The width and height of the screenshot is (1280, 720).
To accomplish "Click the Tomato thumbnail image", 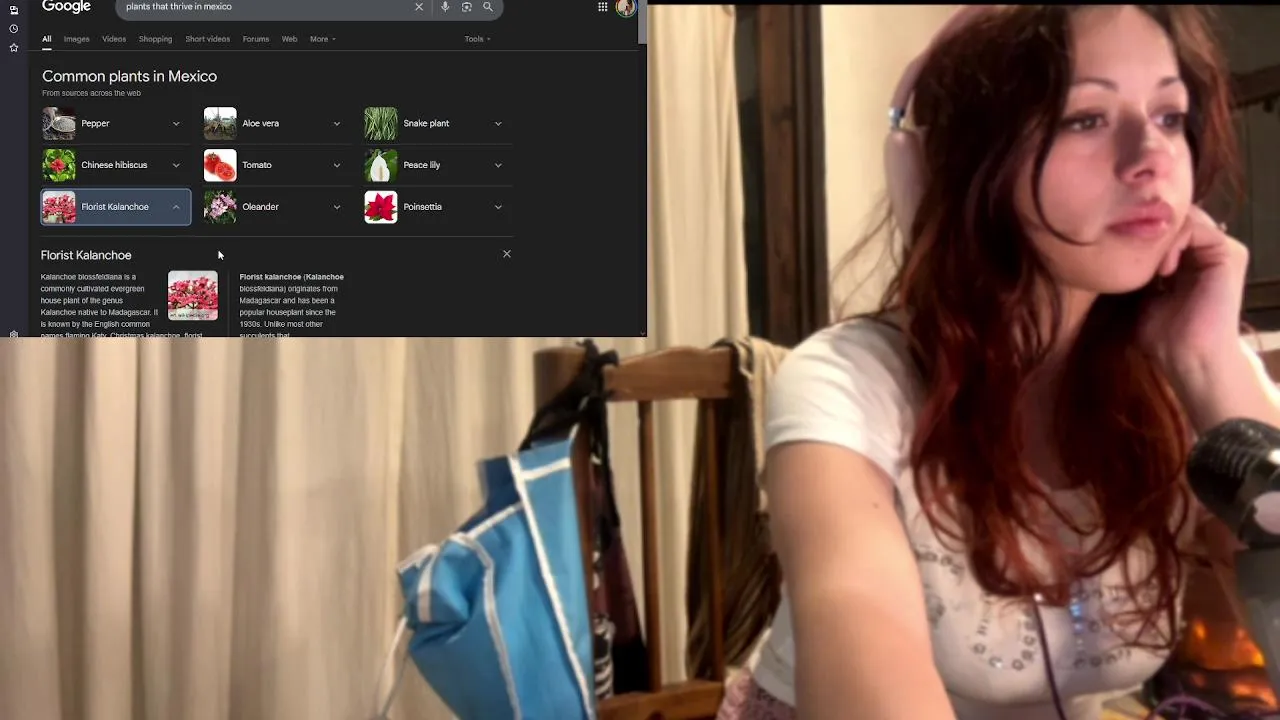I will click(x=220, y=165).
